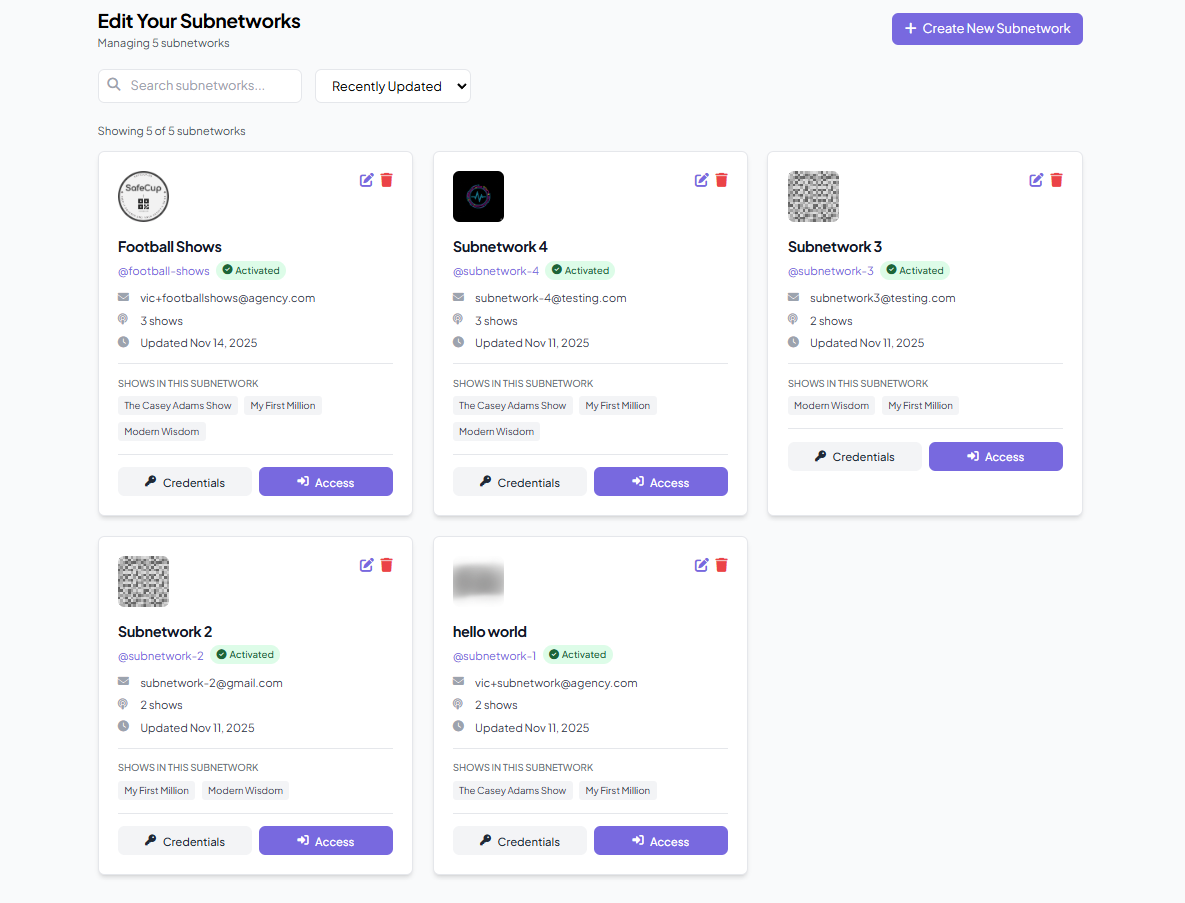Click the edit pencil icon for Subnetwork 4

(x=702, y=180)
